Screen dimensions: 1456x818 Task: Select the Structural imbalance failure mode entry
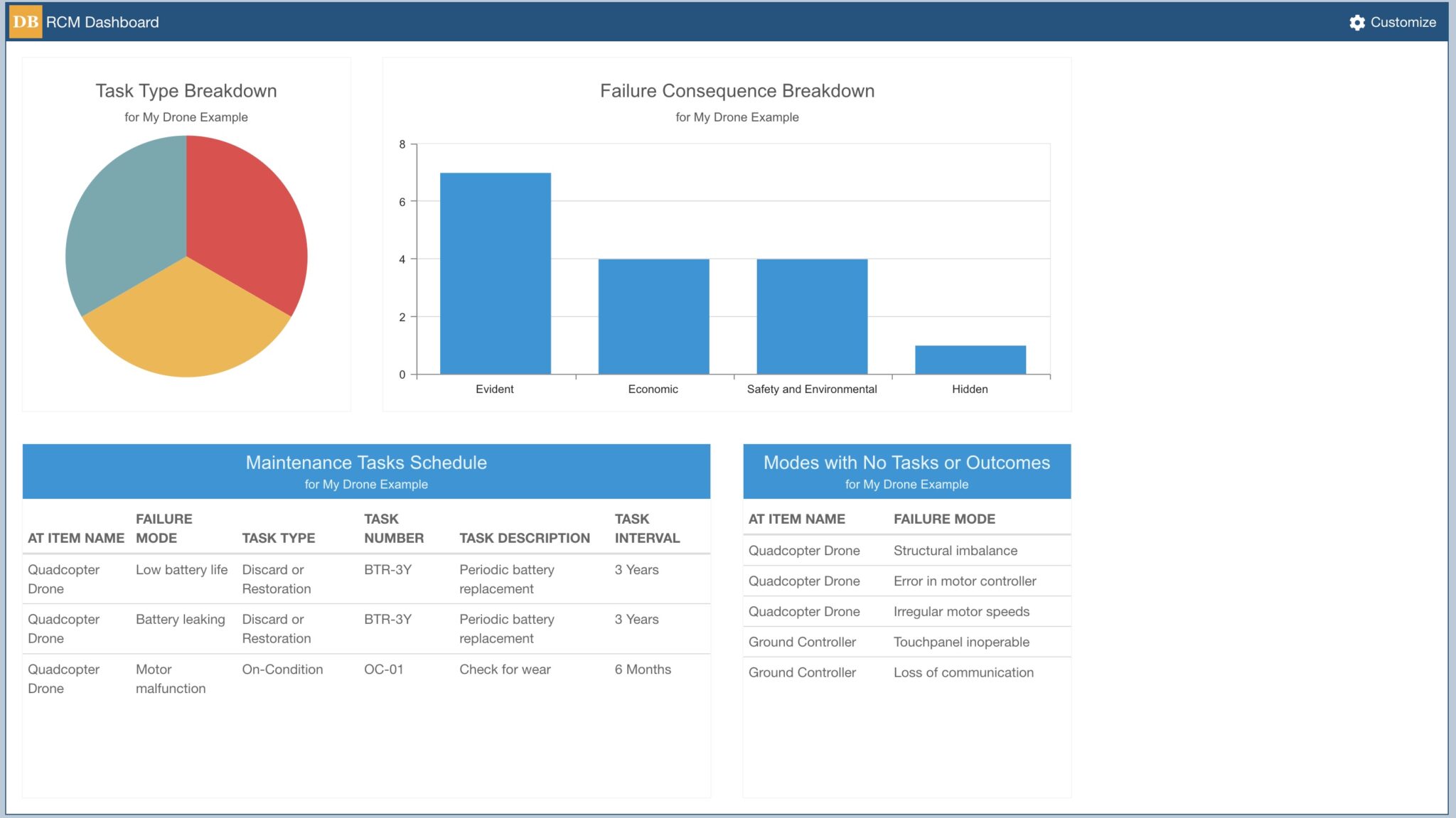tap(955, 550)
